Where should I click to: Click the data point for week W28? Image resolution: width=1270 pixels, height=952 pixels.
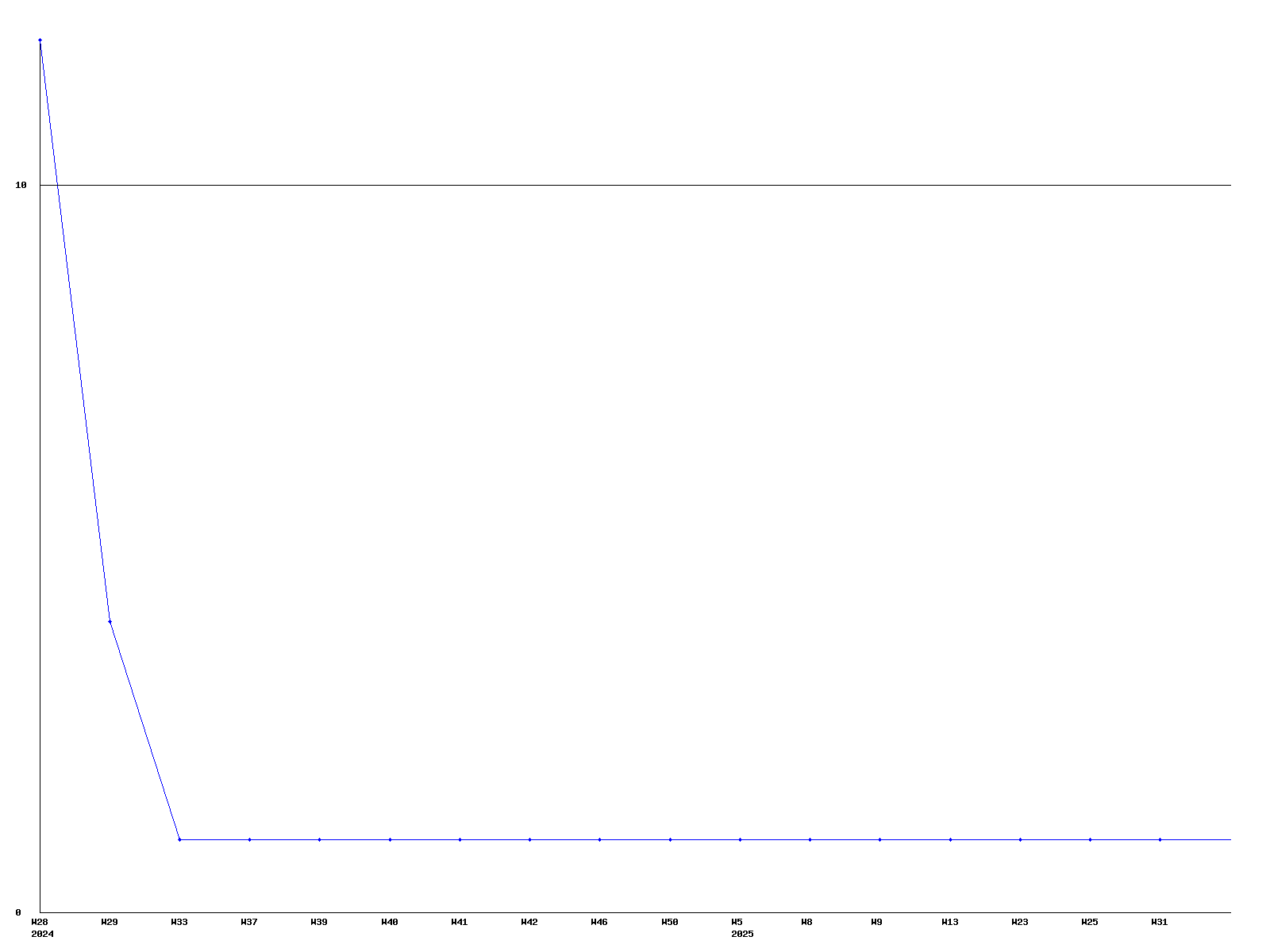(x=40, y=40)
